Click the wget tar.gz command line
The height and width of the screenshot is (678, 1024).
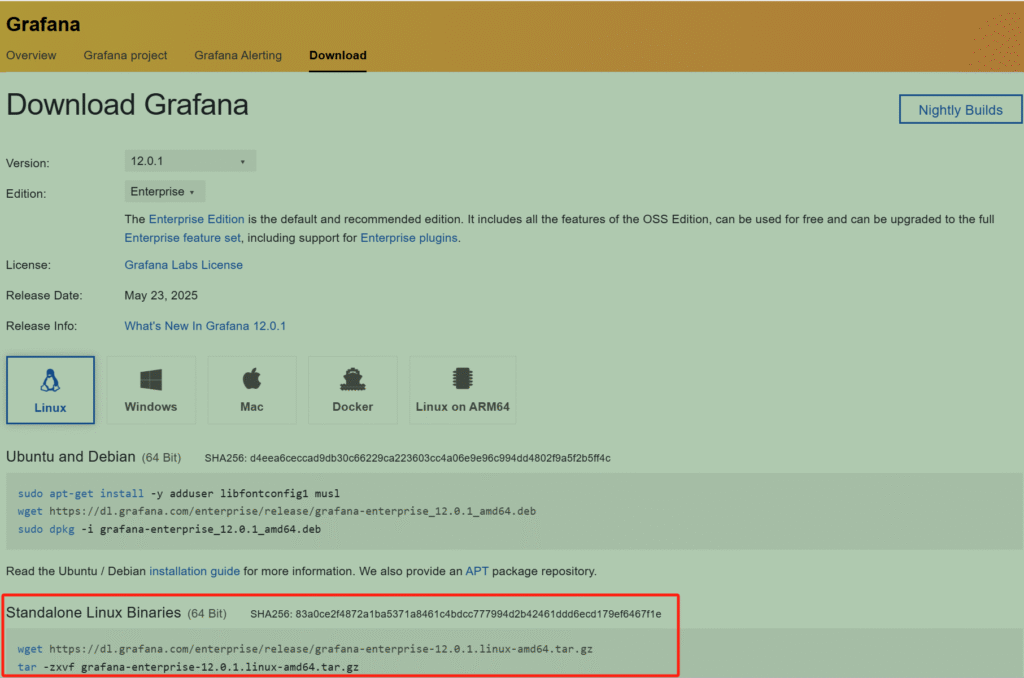[305, 649]
